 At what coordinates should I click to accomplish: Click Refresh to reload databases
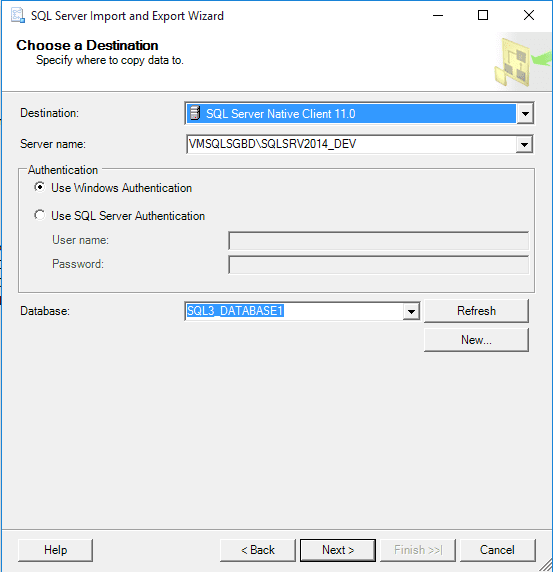click(476, 311)
